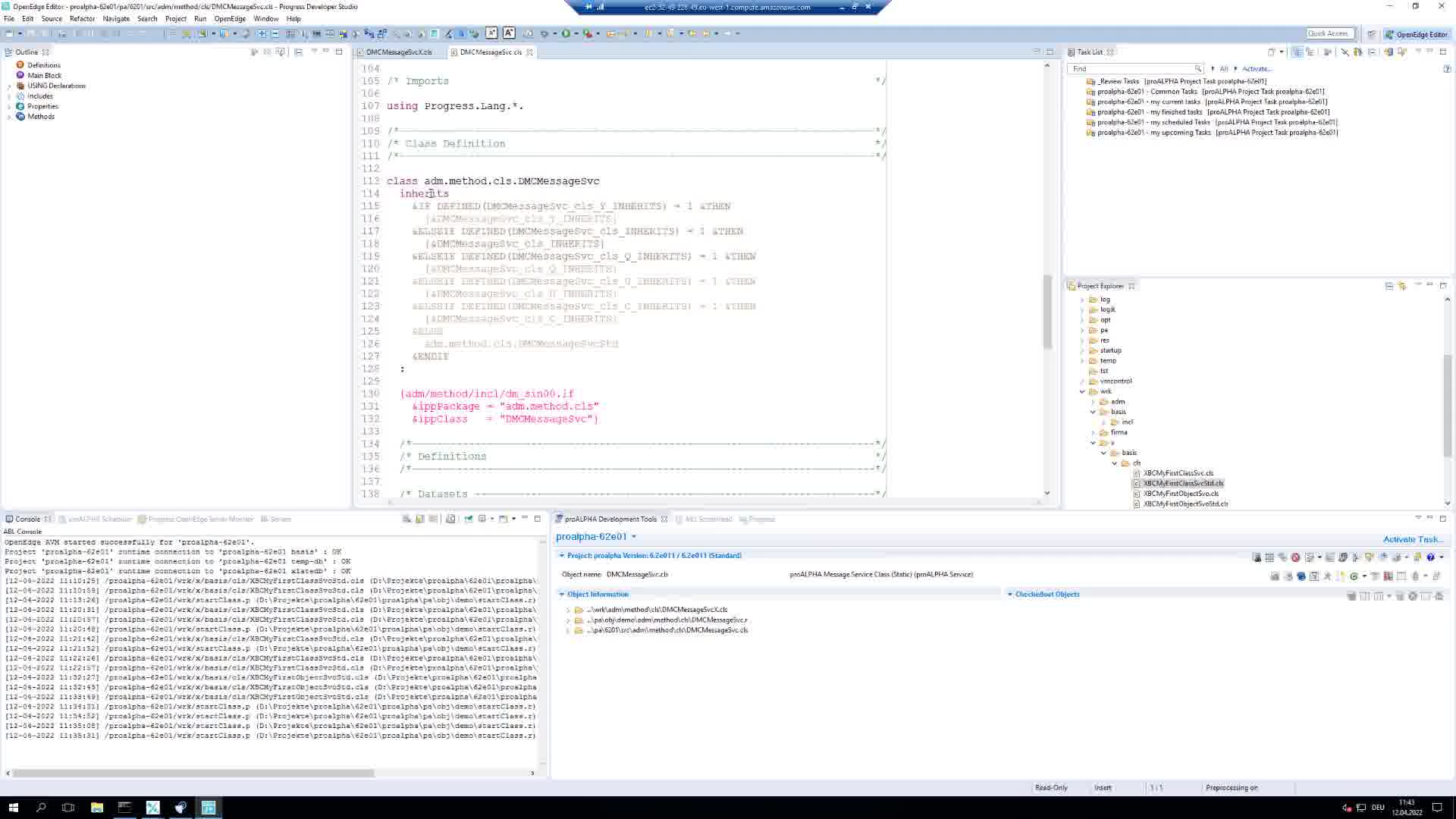Select 'my current tasks' entry in Task List
This screenshot has height=819, width=1456.
click(x=1212, y=102)
